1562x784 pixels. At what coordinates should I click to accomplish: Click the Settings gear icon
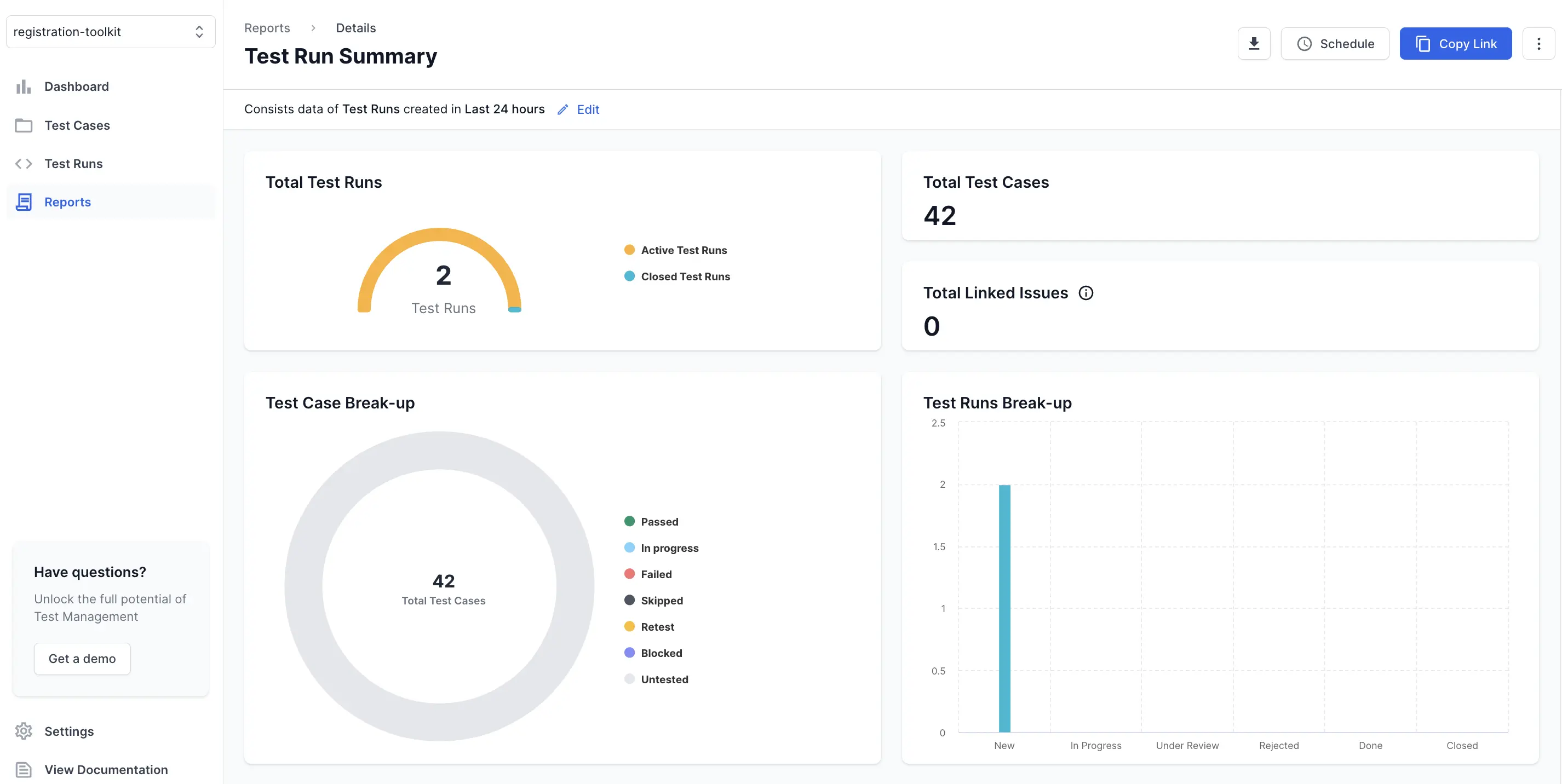pos(24,731)
